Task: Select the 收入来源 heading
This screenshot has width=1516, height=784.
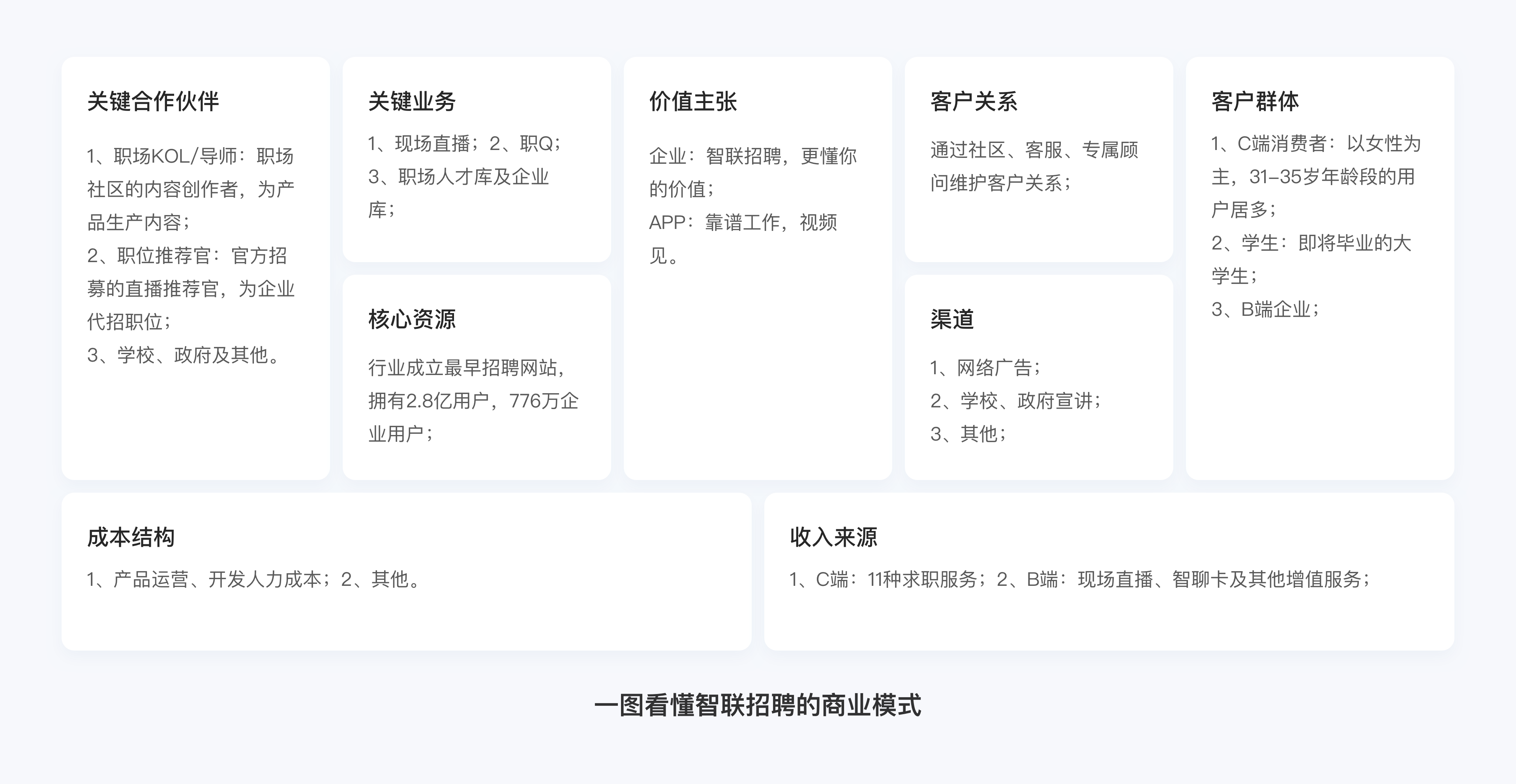Action: pos(833,537)
